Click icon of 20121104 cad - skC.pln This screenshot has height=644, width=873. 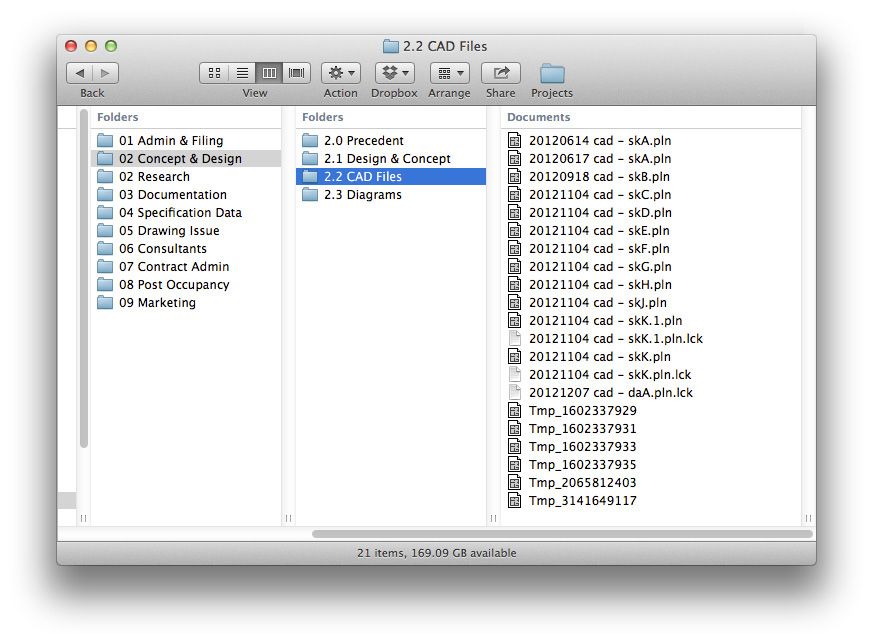(515, 194)
